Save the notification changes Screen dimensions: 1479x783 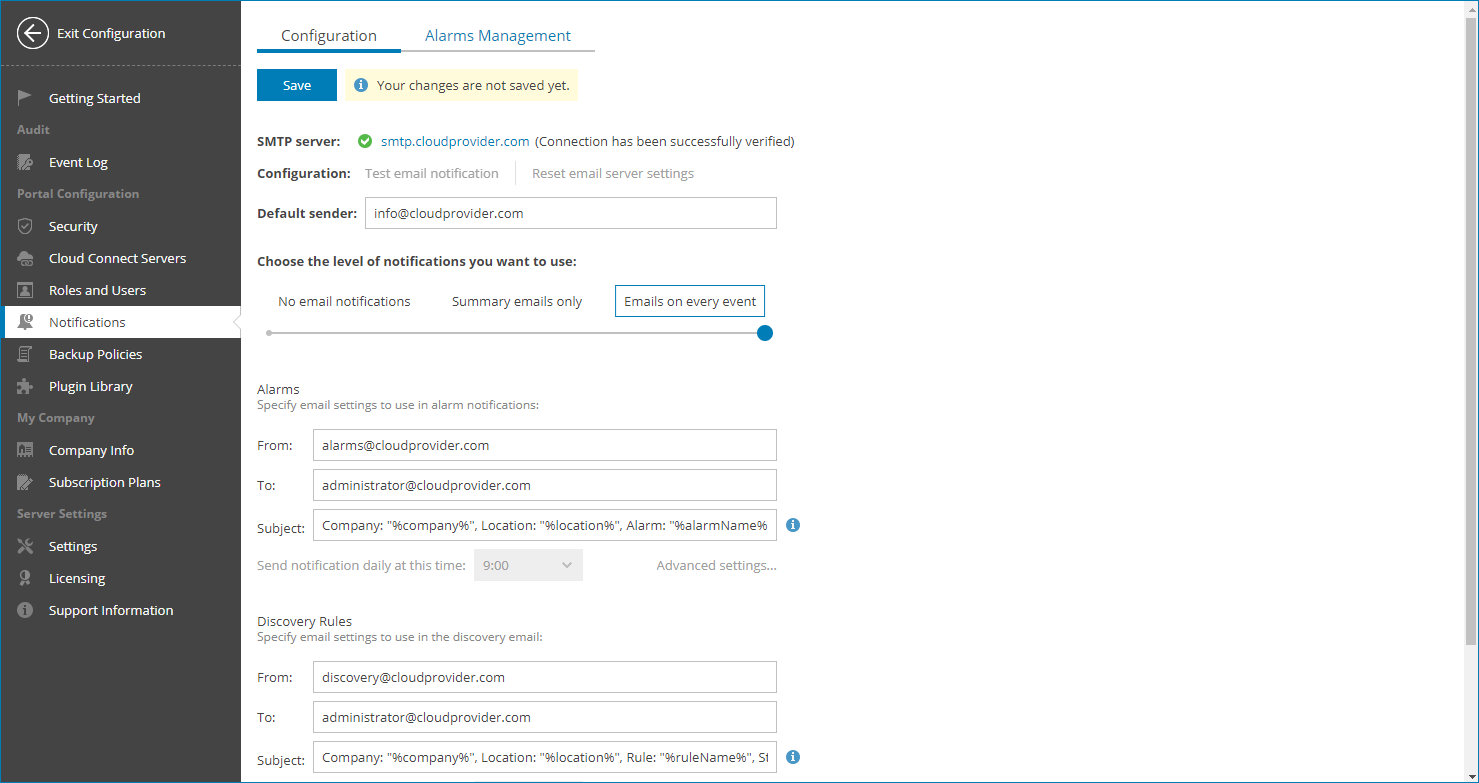296,85
